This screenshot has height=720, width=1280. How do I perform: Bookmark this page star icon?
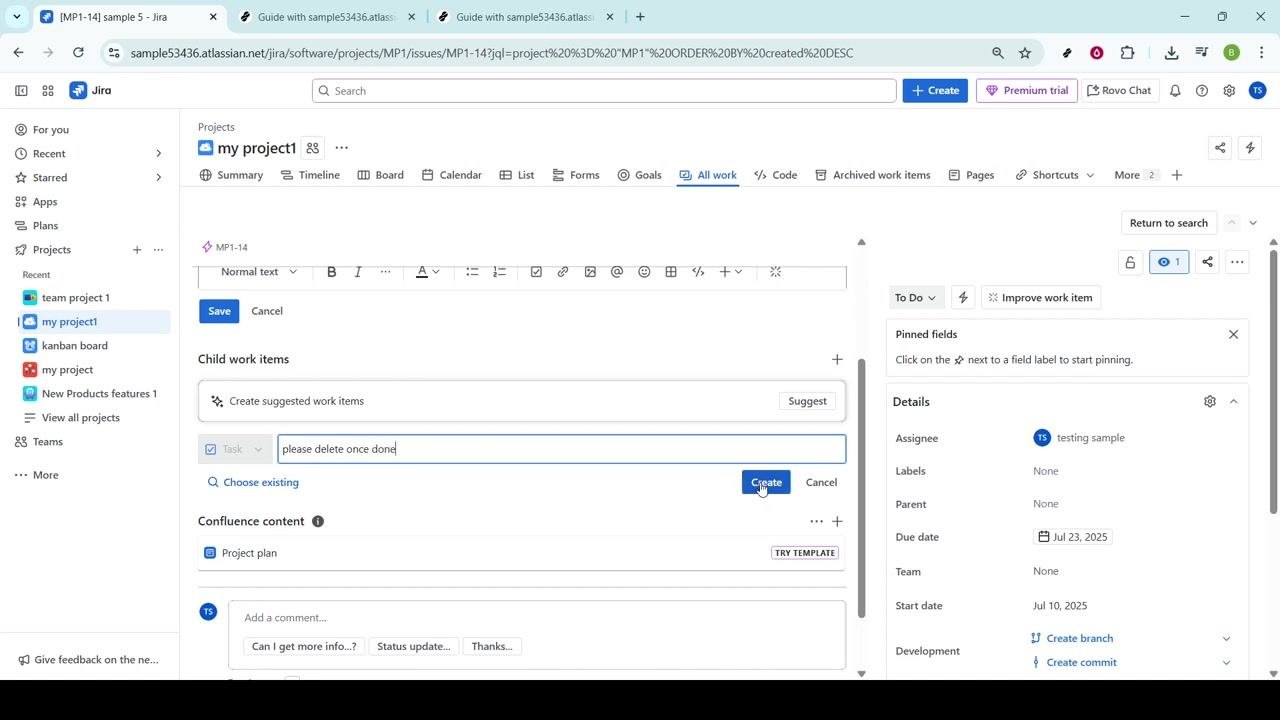coord(1025,52)
